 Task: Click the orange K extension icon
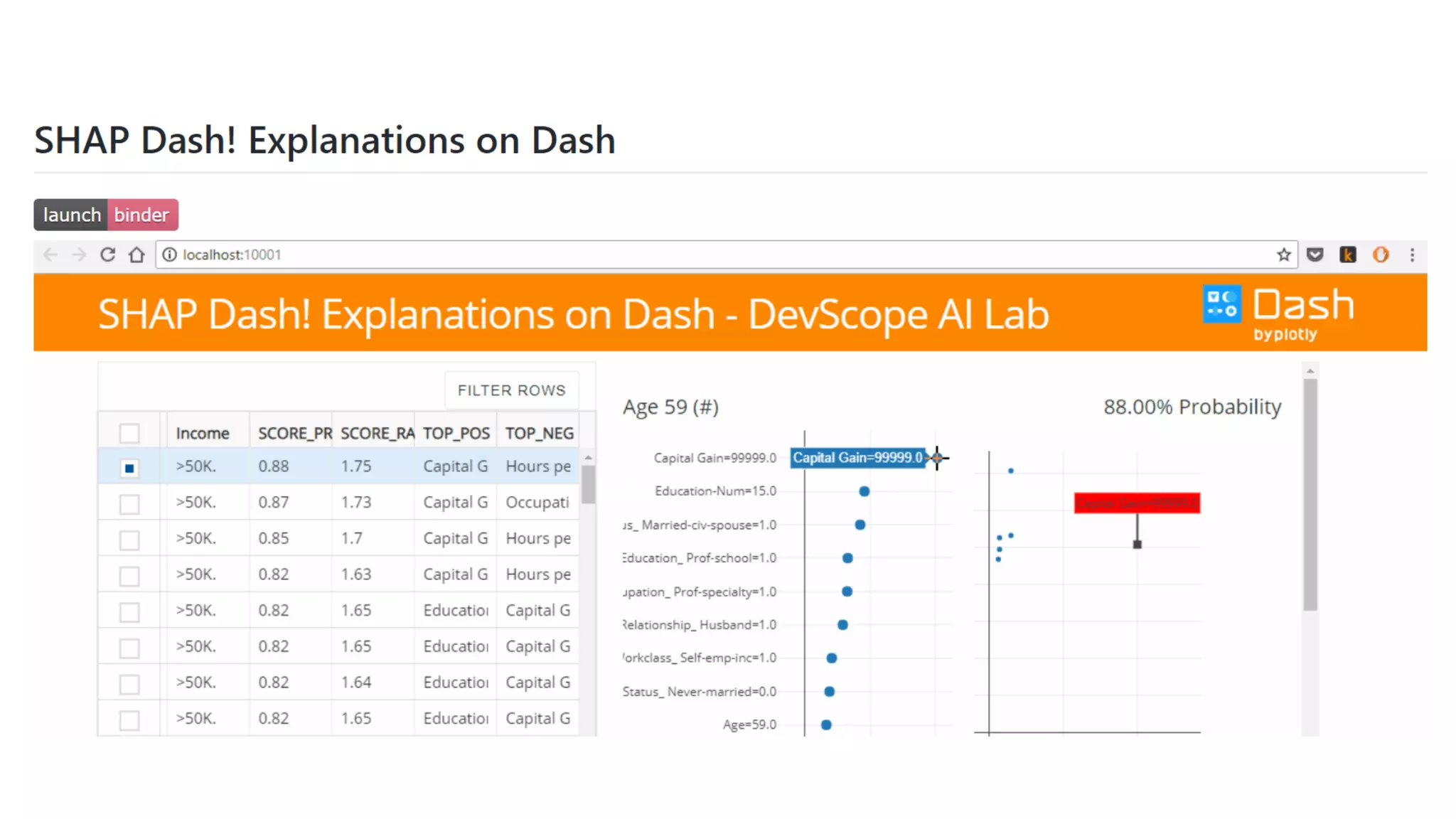pyautogui.click(x=1347, y=255)
